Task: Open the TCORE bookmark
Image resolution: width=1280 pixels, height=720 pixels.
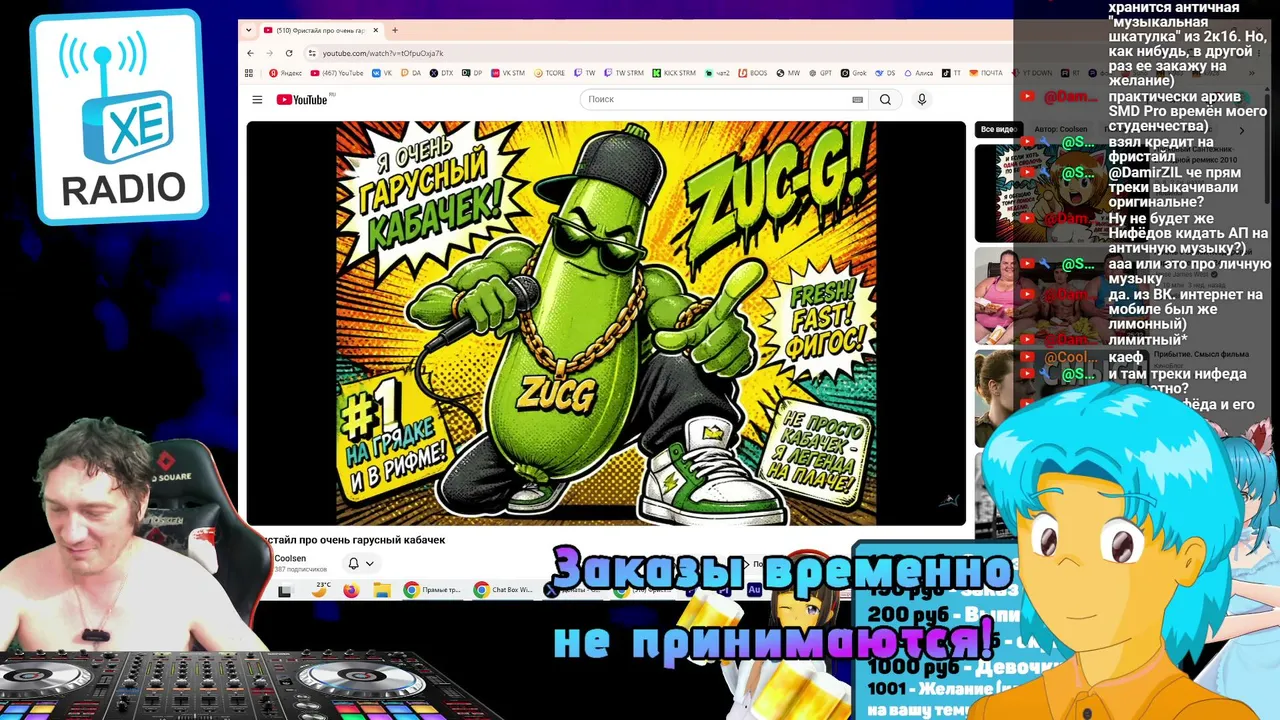Action: 550,73
